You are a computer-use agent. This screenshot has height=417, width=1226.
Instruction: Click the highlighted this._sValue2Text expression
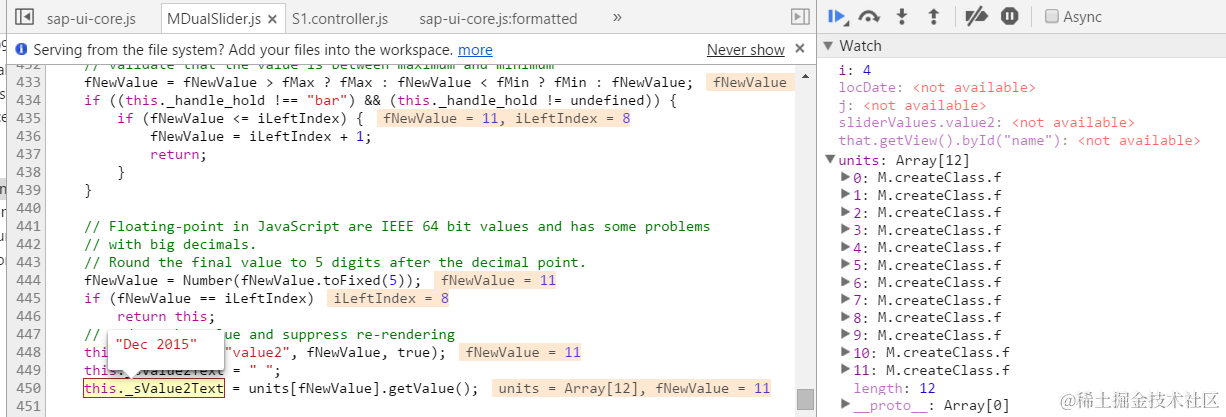(x=154, y=389)
